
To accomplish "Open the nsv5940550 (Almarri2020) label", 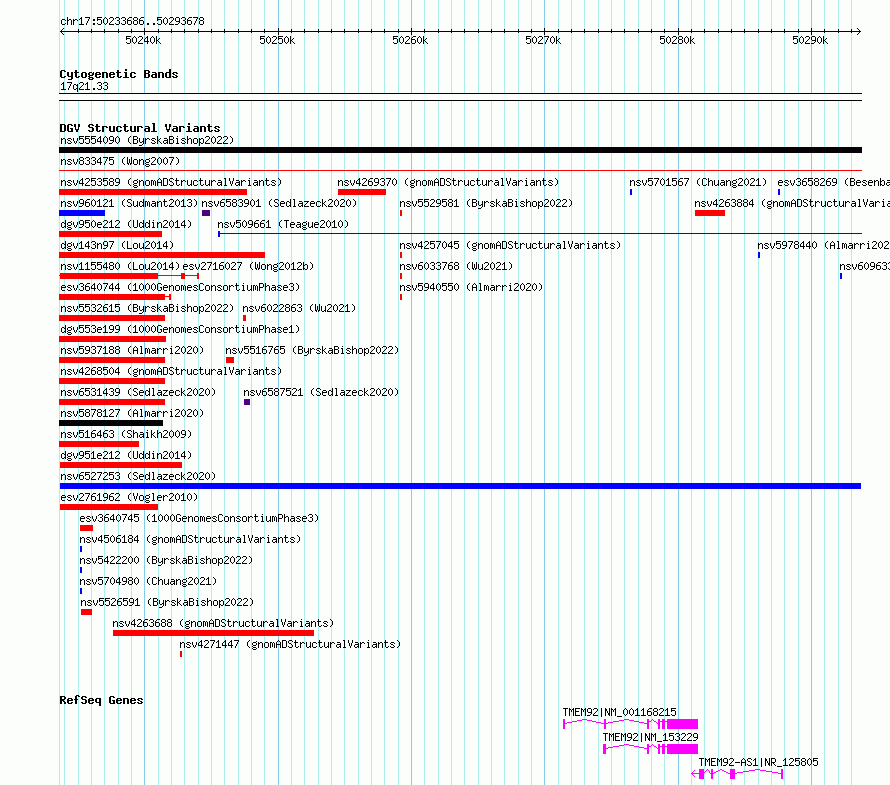I will [471, 287].
